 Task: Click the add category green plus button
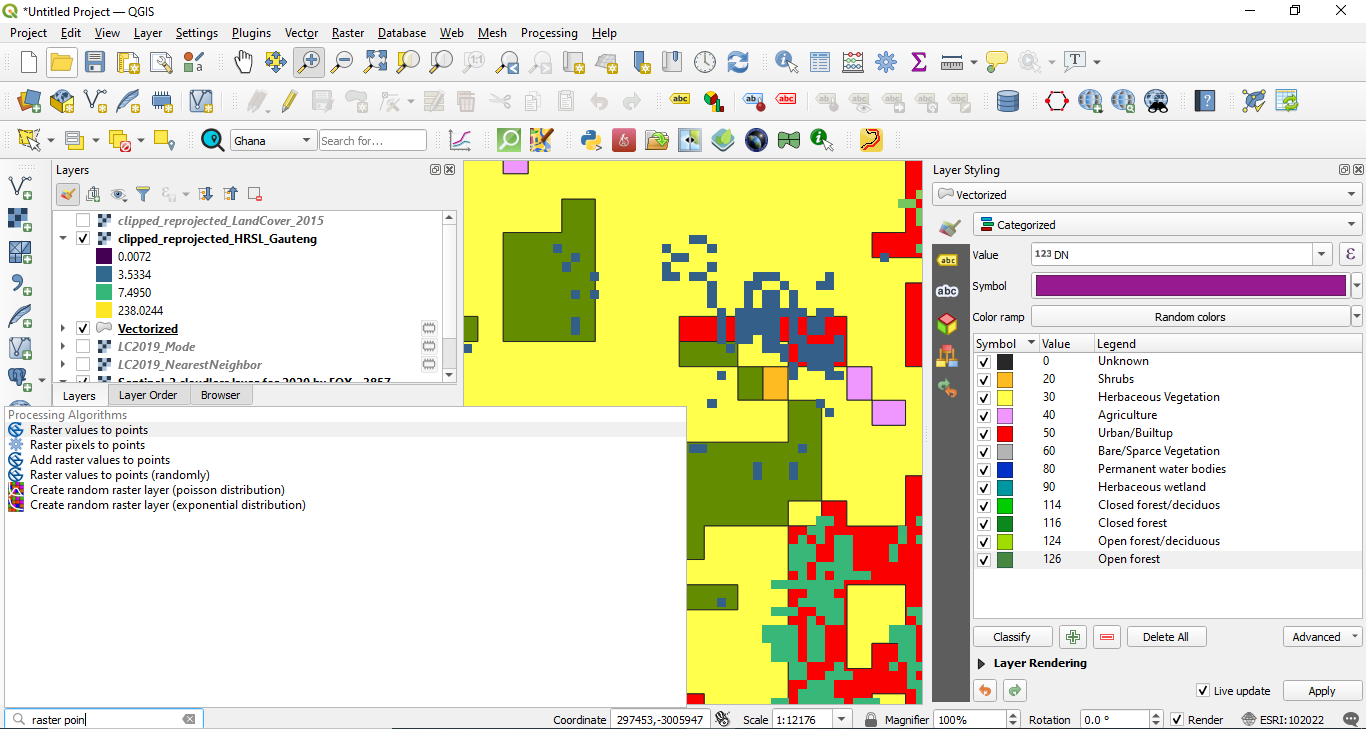pyautogui.click(x=1073, y=637)
